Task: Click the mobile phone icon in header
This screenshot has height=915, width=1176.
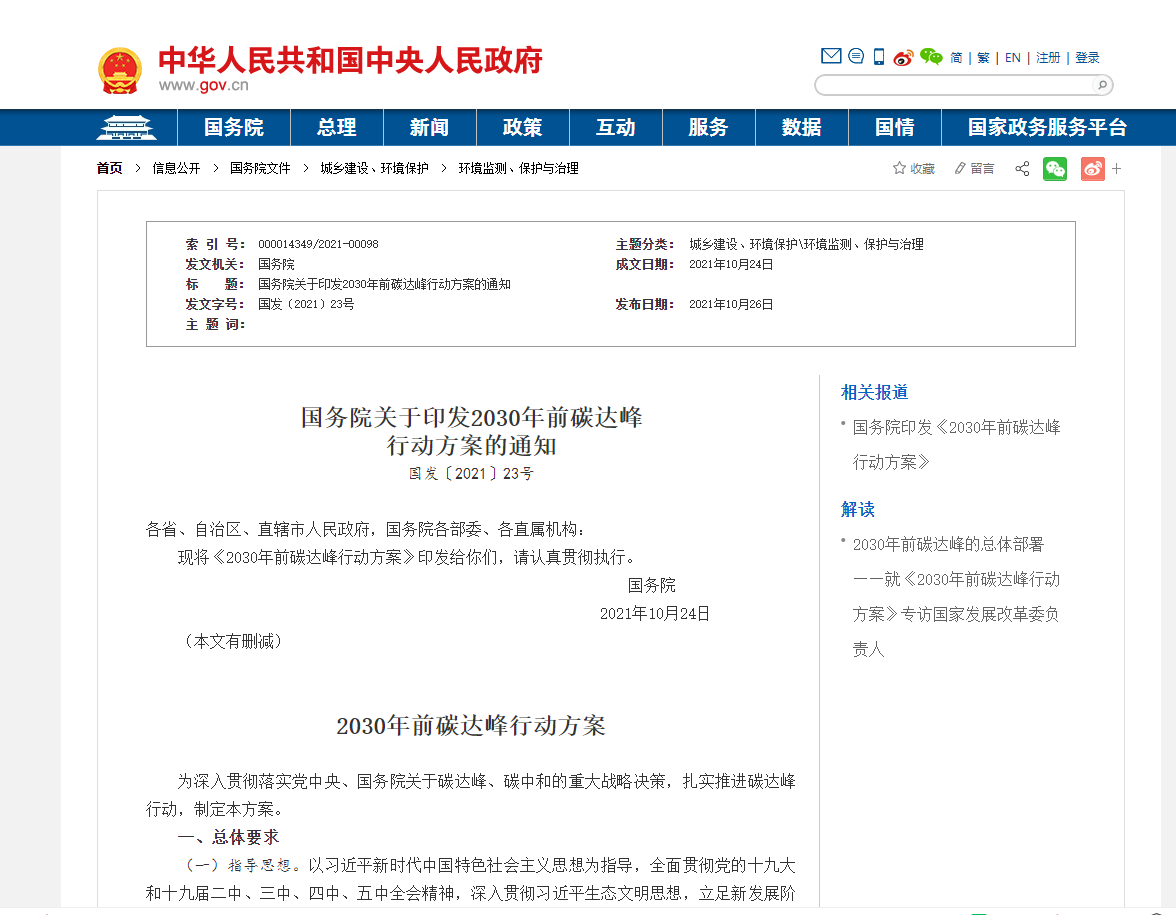Action: coord(879,57)
